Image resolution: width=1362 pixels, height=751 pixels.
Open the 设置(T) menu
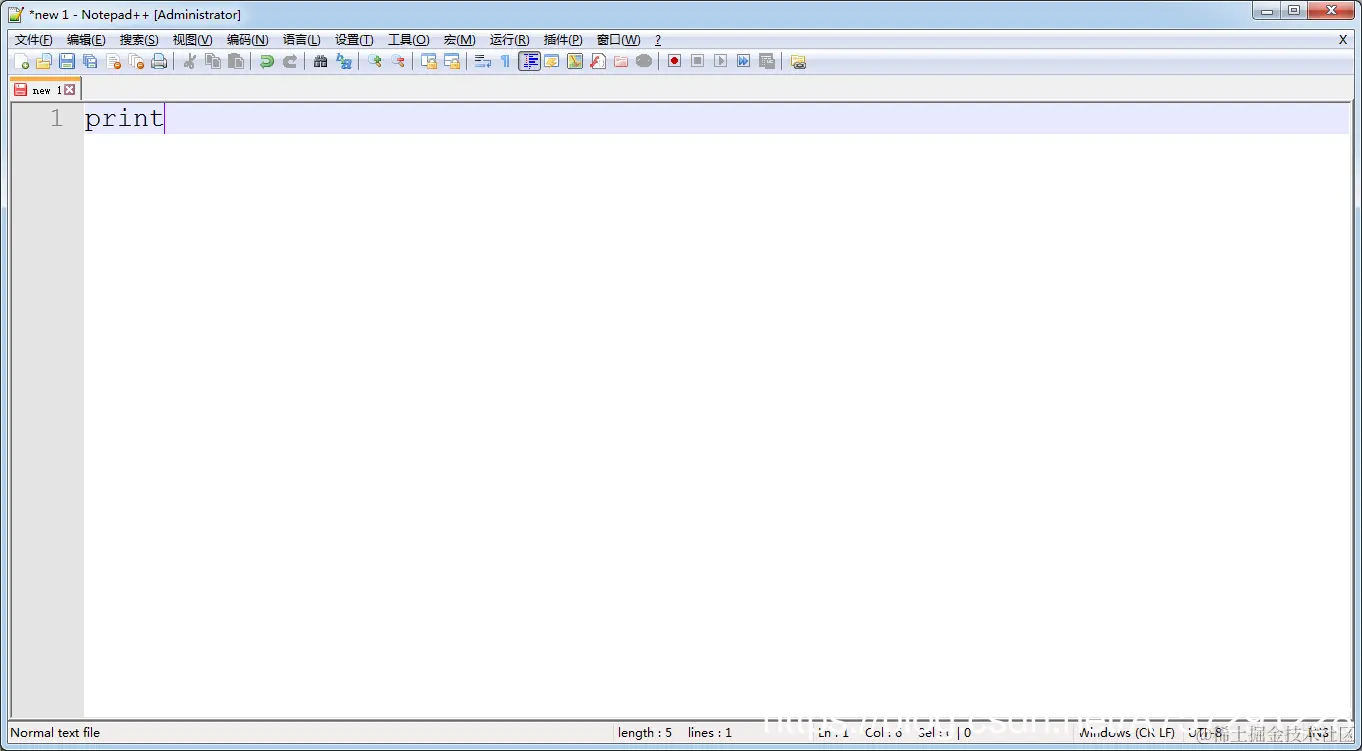[354, 40]
